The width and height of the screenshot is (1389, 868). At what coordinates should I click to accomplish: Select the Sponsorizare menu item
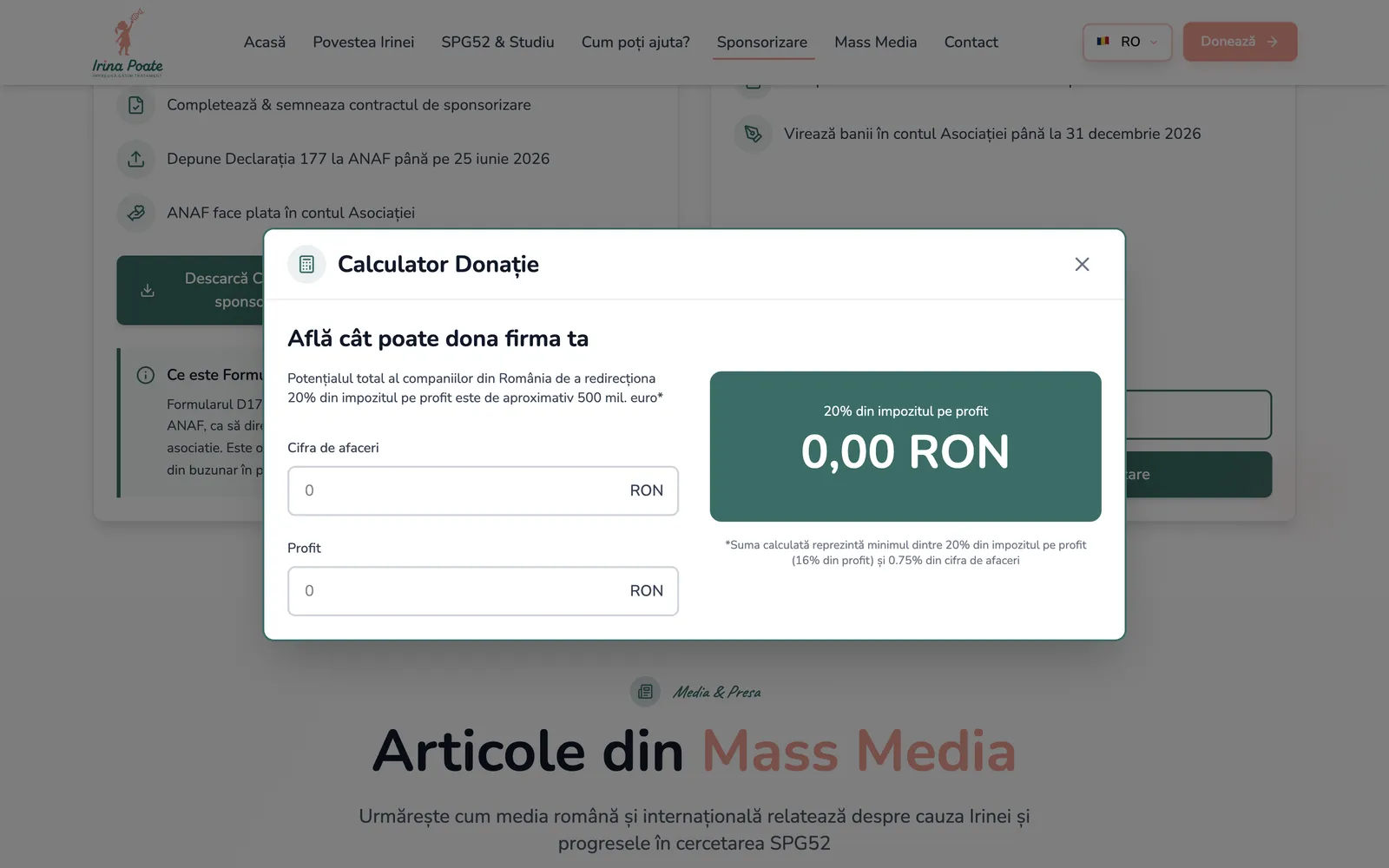[762, 42]
